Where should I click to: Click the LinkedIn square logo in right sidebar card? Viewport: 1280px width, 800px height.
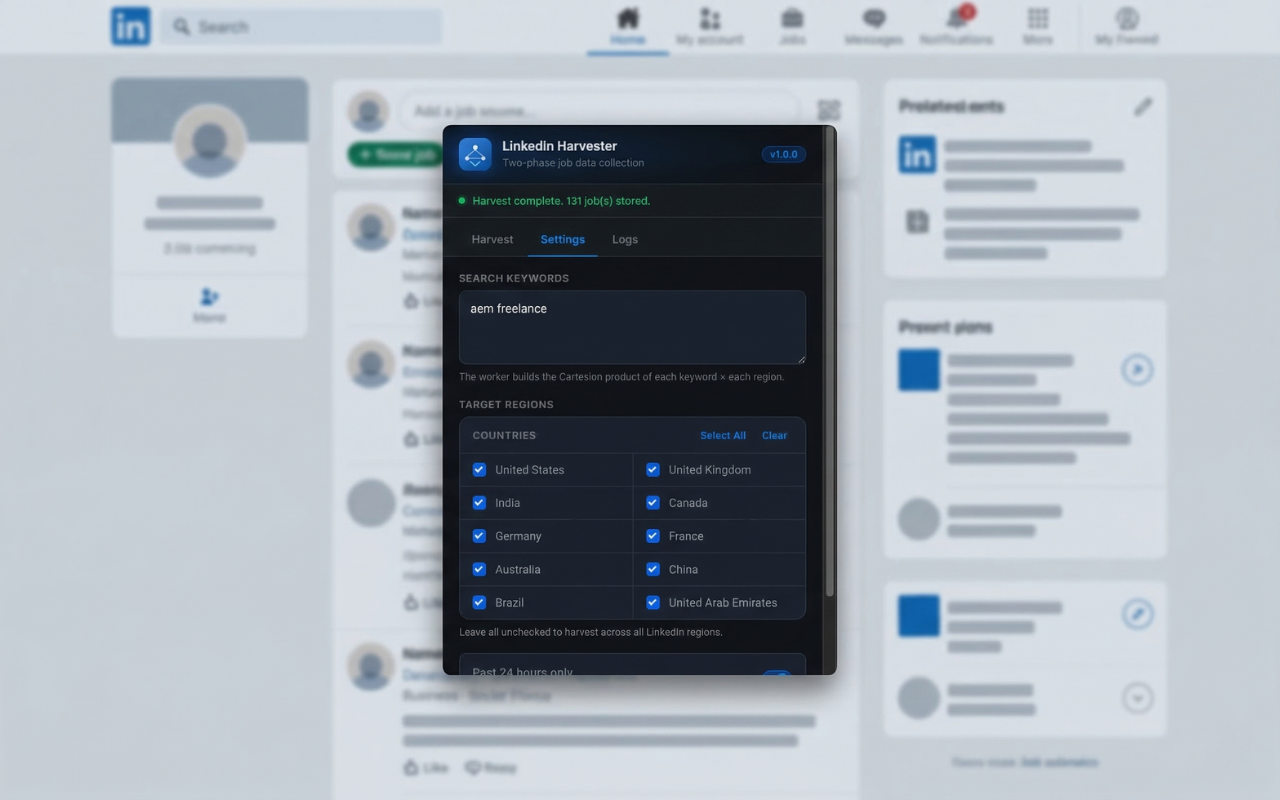(917, 155)
